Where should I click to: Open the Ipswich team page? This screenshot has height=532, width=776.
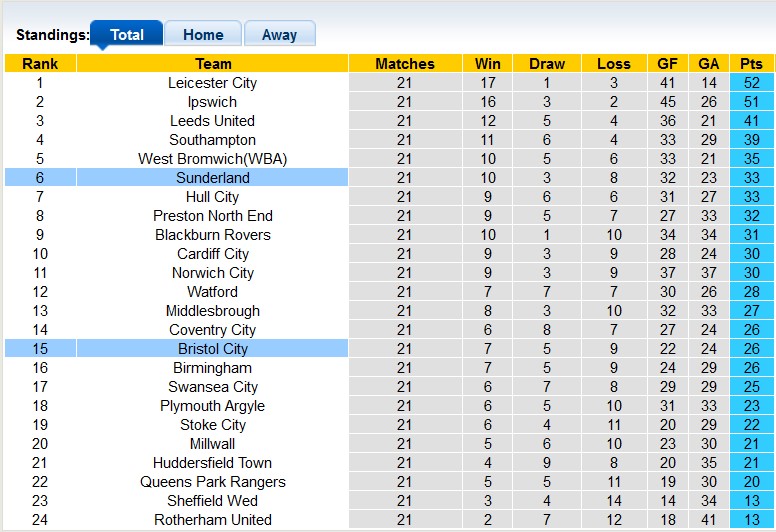212,102
